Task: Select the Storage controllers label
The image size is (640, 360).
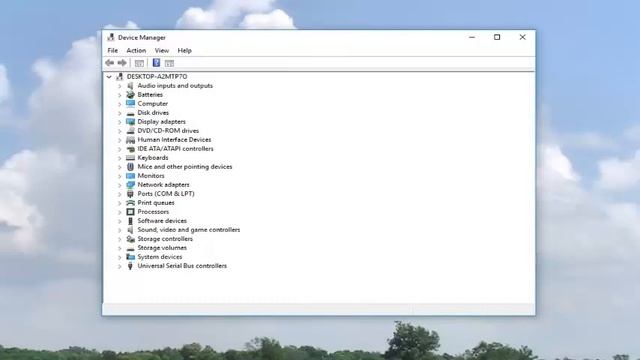Action: 165,239
